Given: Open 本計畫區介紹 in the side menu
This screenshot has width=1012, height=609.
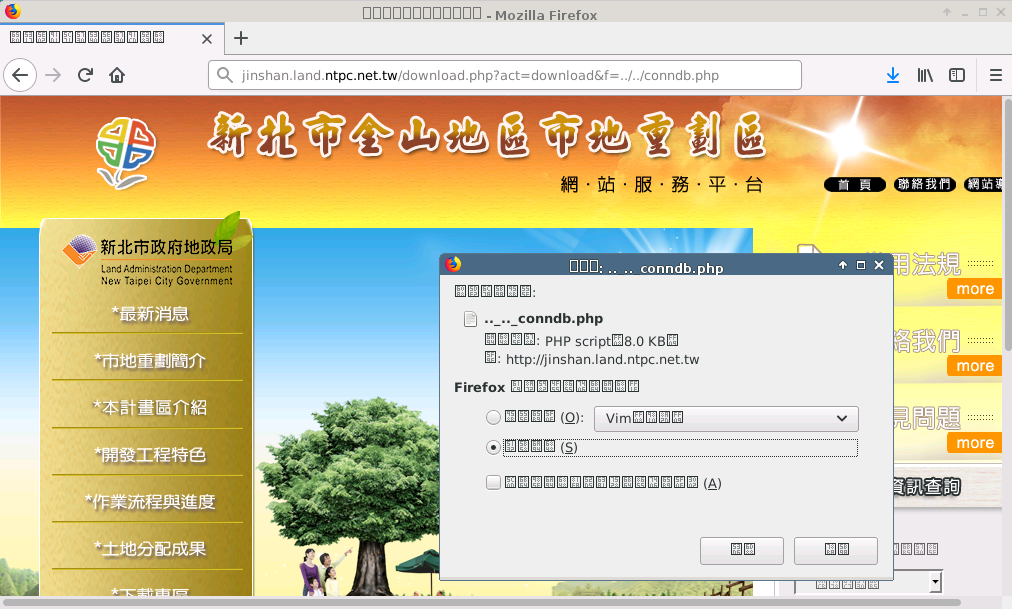Looking at the screenshot, I should (150, 408).
